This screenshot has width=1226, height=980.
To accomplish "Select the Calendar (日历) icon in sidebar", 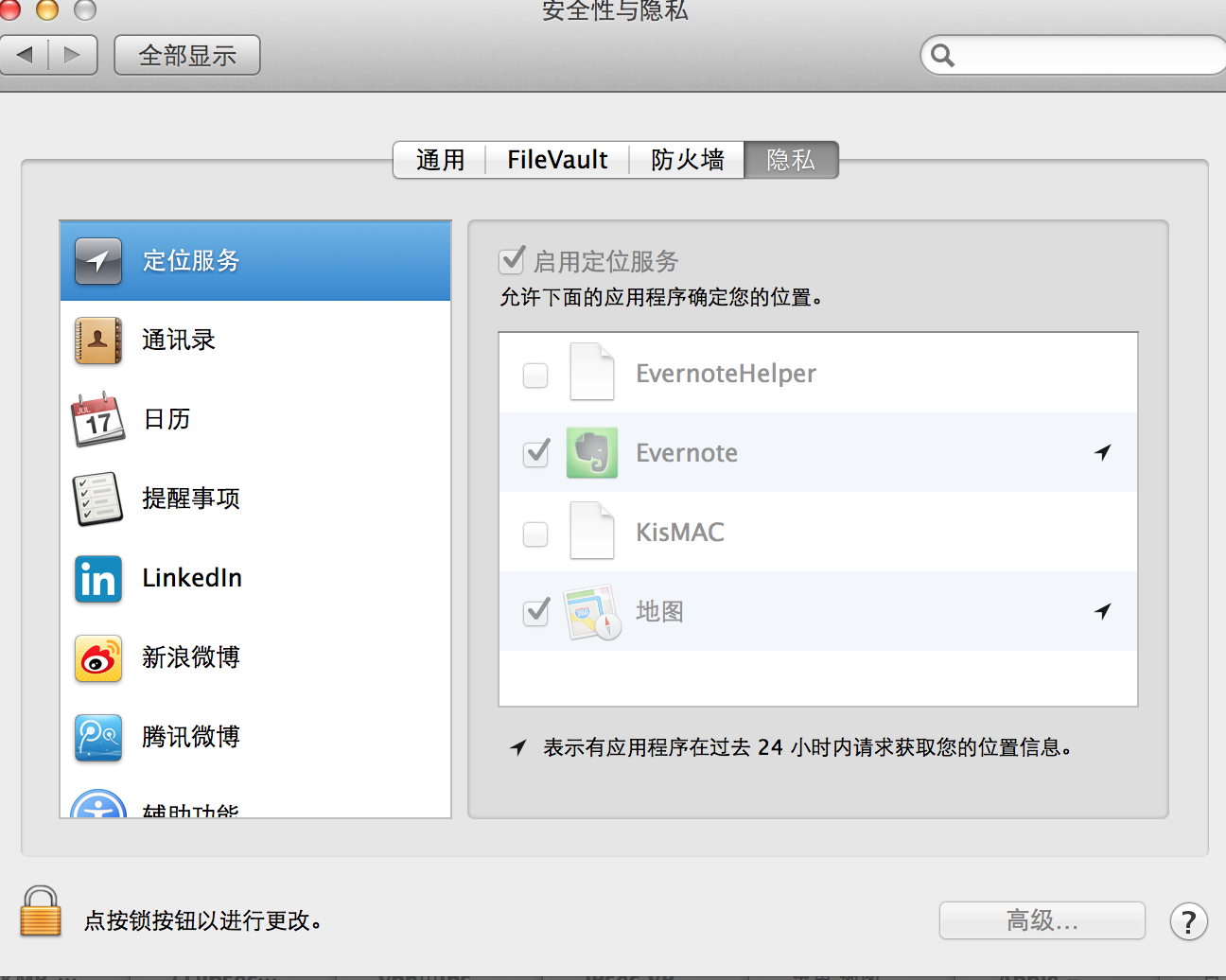I will coord(98,420).
